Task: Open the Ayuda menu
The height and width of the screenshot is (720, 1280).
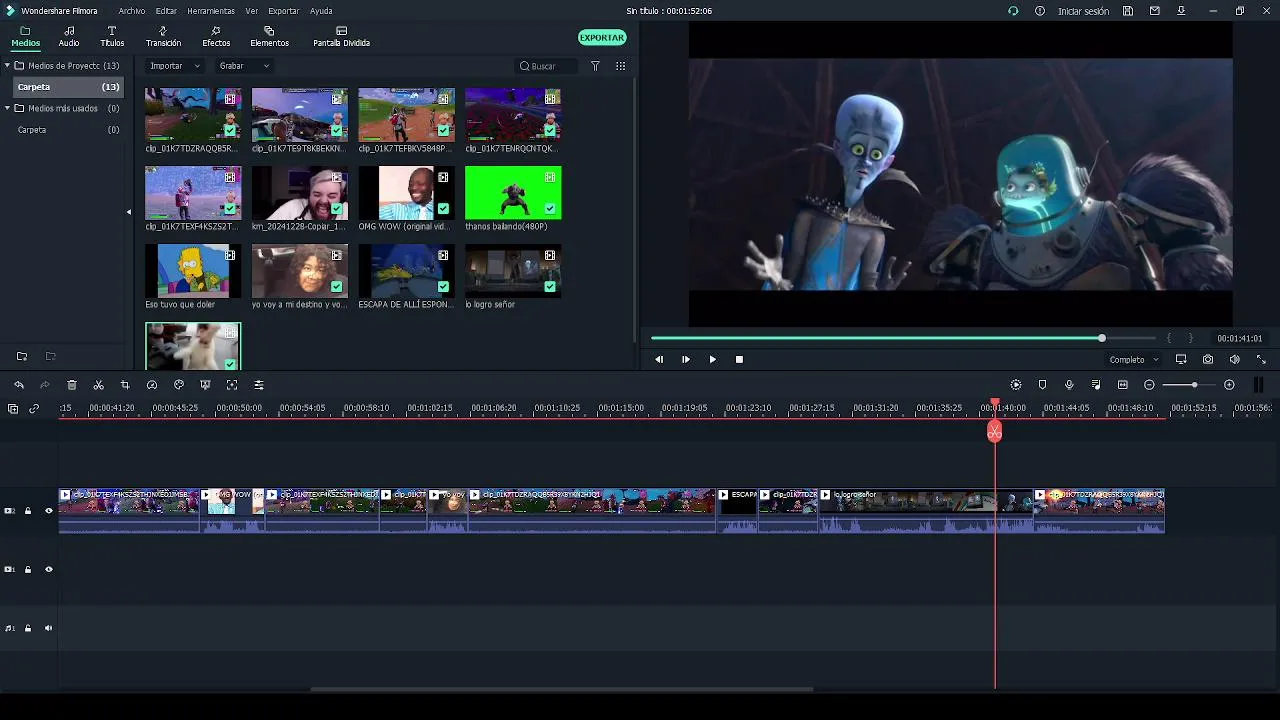Action: coord(321,11)
